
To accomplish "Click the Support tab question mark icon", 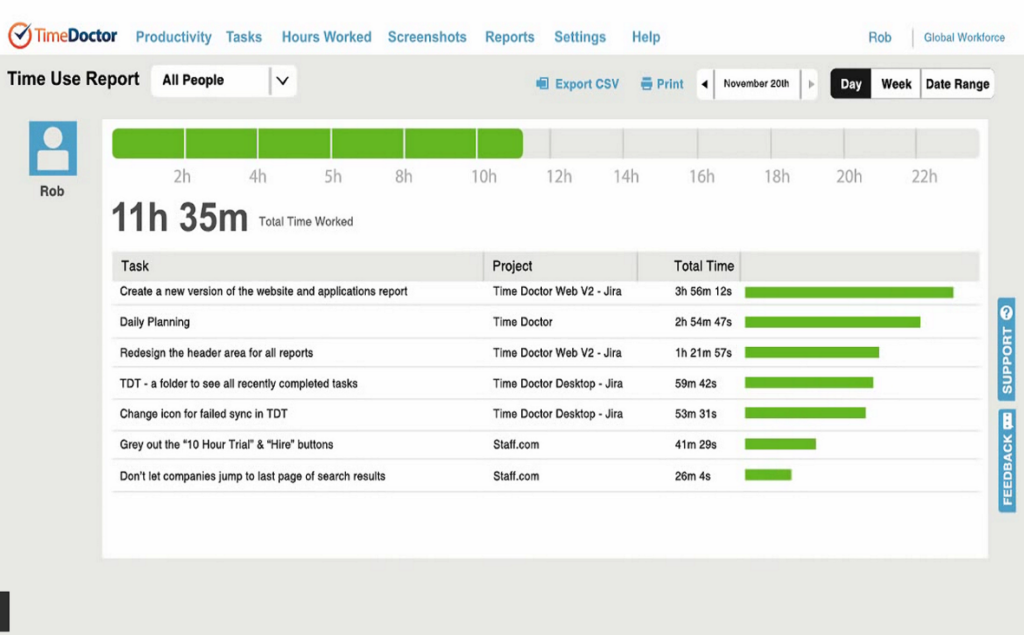I will (x=1006, y=313).
